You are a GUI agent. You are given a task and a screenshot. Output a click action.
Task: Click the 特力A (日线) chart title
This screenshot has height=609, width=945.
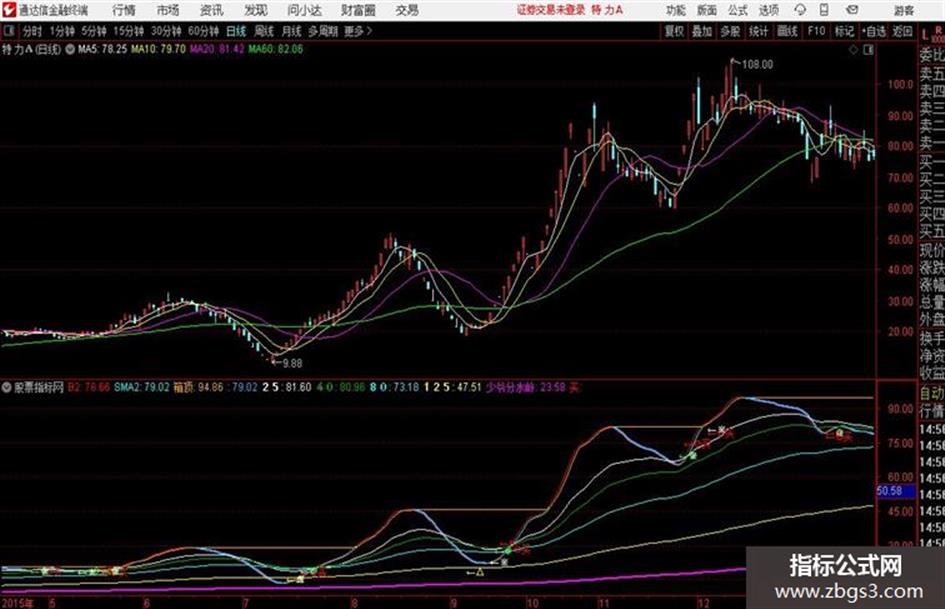(x=31, y=49)
